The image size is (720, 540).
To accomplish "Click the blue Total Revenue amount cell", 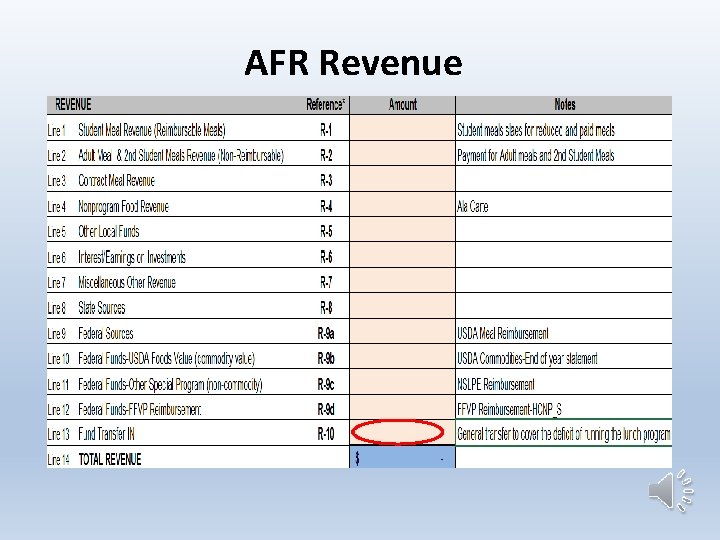I will [402, 458].
